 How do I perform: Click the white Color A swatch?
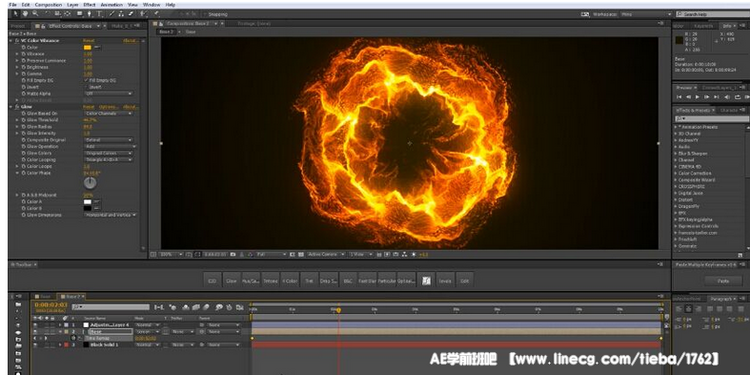pyautogui.click(x=88, y=201)
